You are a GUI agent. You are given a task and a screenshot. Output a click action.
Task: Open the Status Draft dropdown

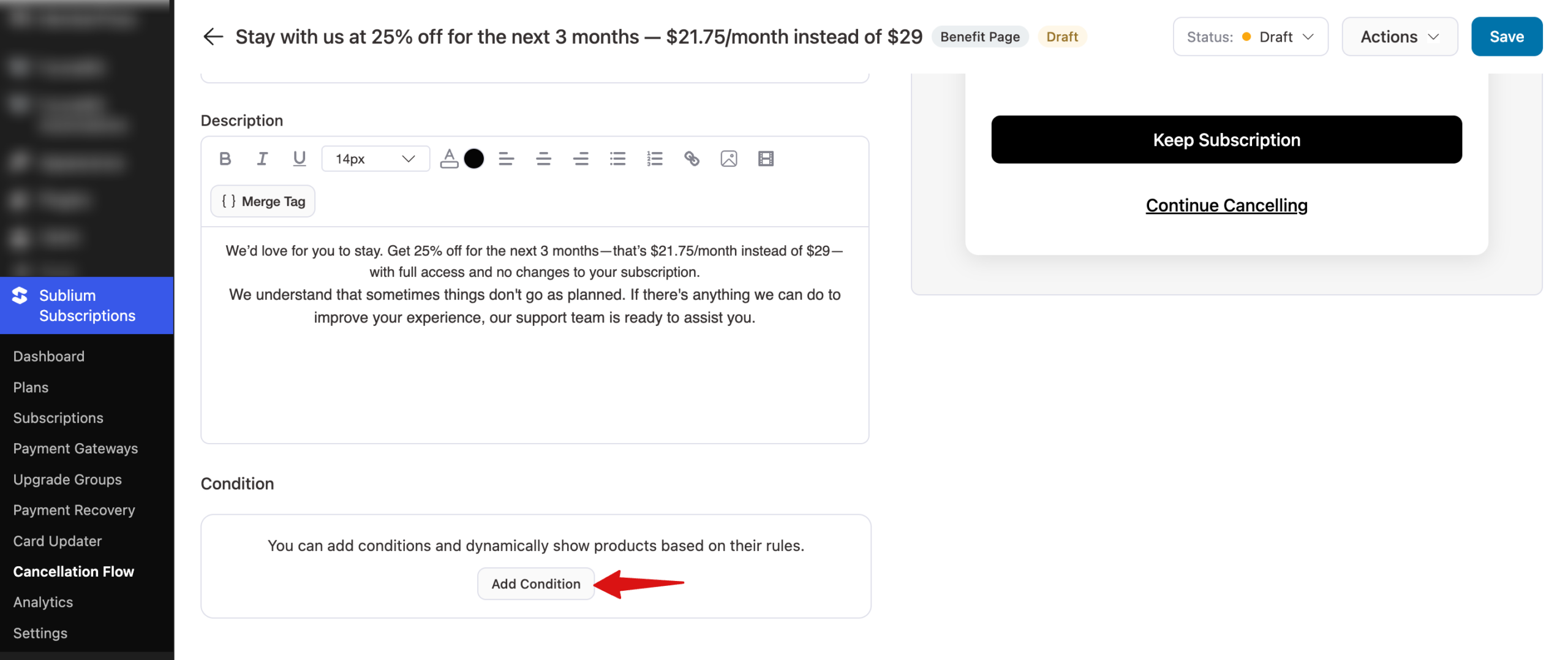pos(1250,36)
